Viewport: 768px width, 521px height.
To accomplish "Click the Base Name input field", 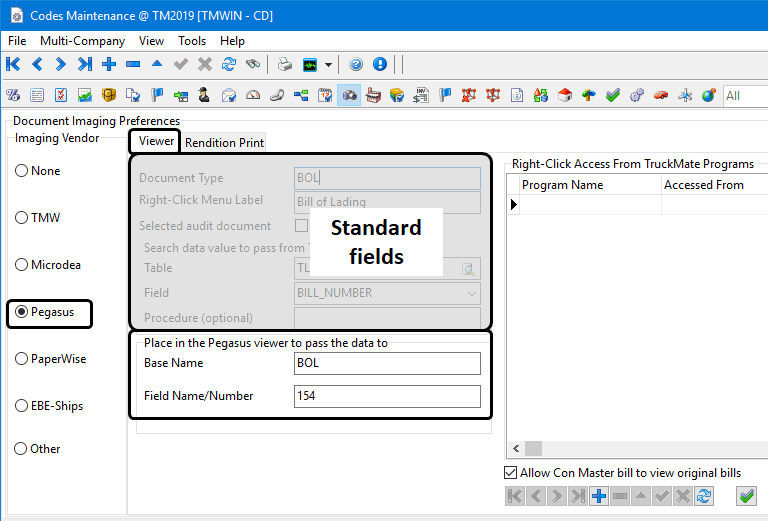I will 387,363.
